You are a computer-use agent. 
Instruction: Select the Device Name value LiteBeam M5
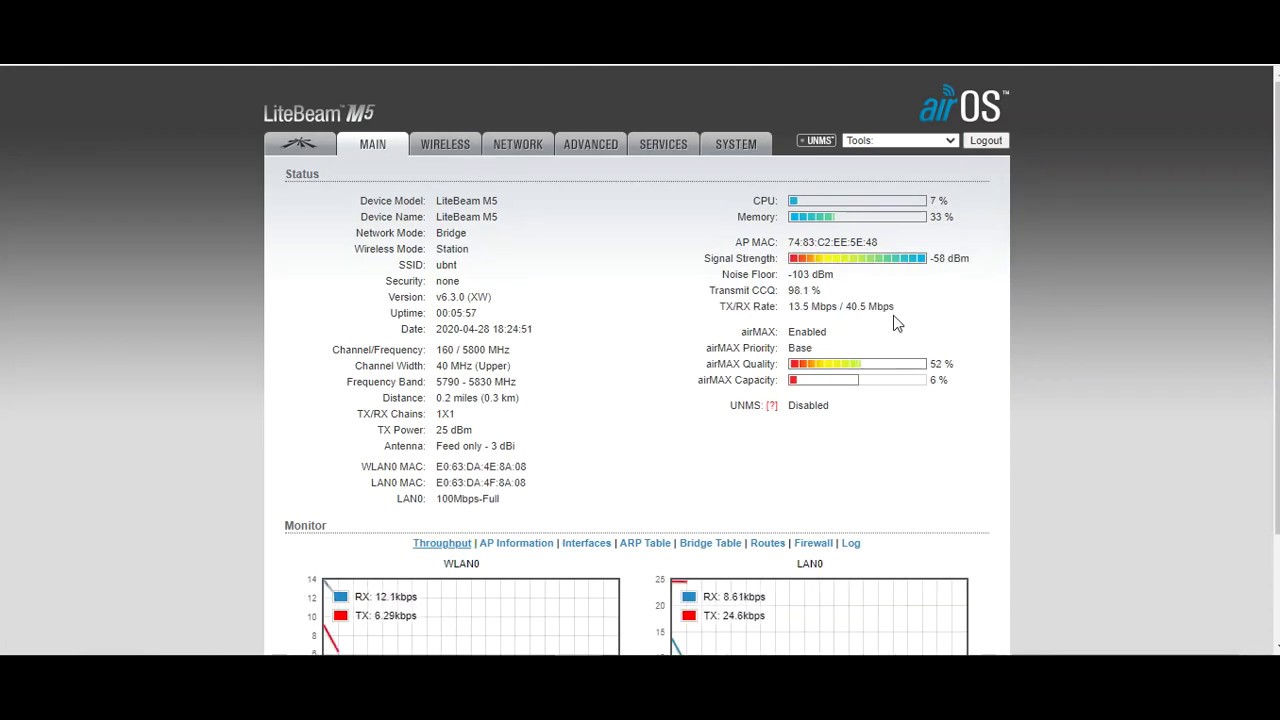click(466, 217)
